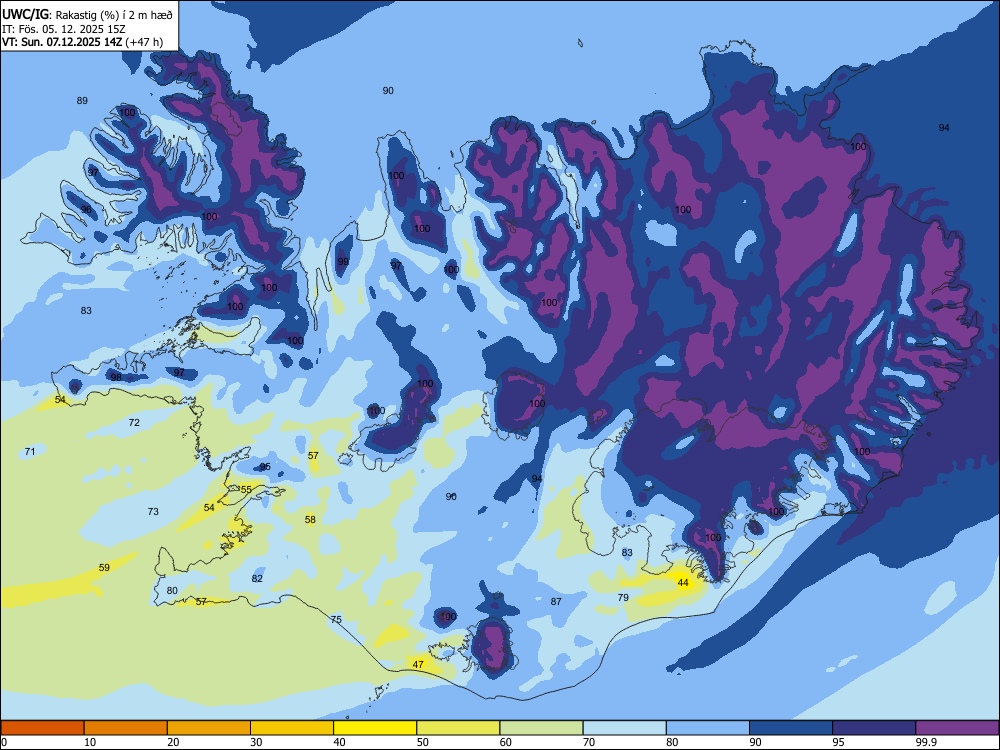
Task: Select the 30–40 golden legend swatch
Action: (292, 728)
